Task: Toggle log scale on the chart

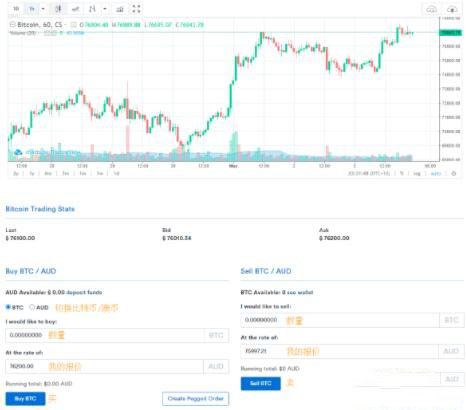Action: (417, 173)
